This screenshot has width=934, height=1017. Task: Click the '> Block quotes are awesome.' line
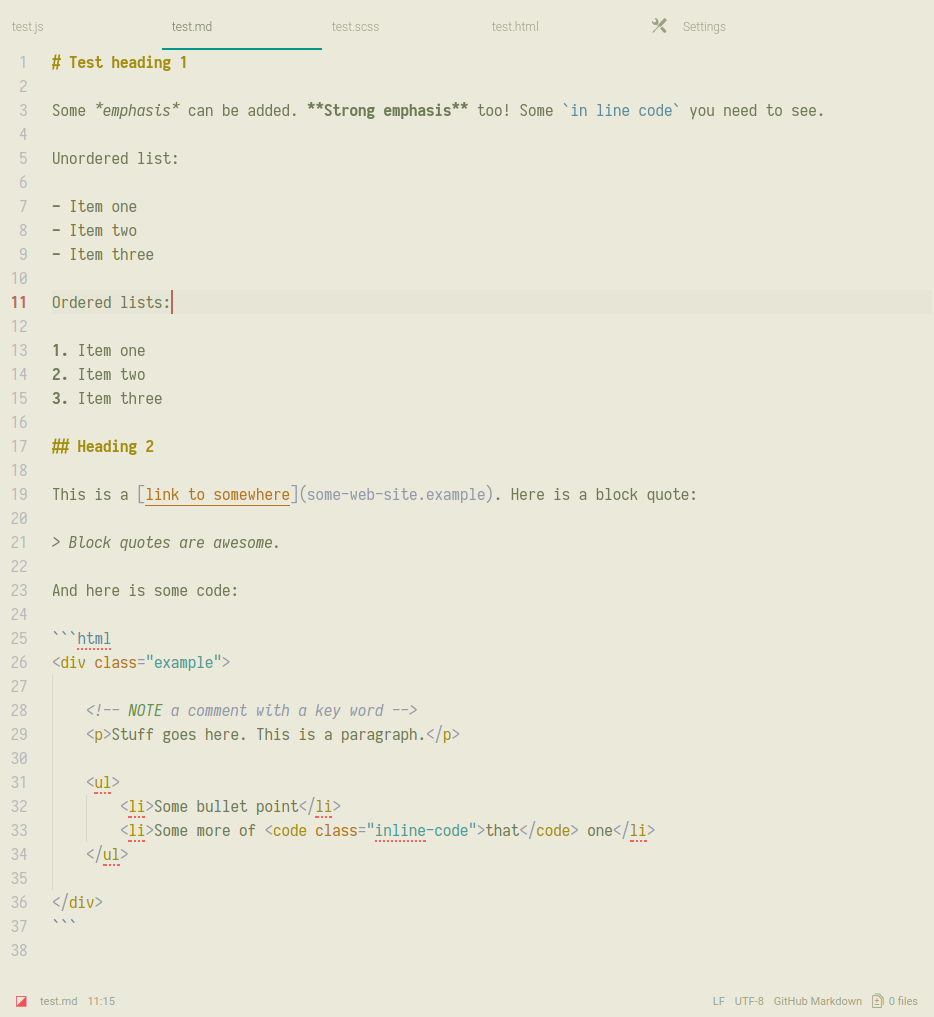[166, 542]
